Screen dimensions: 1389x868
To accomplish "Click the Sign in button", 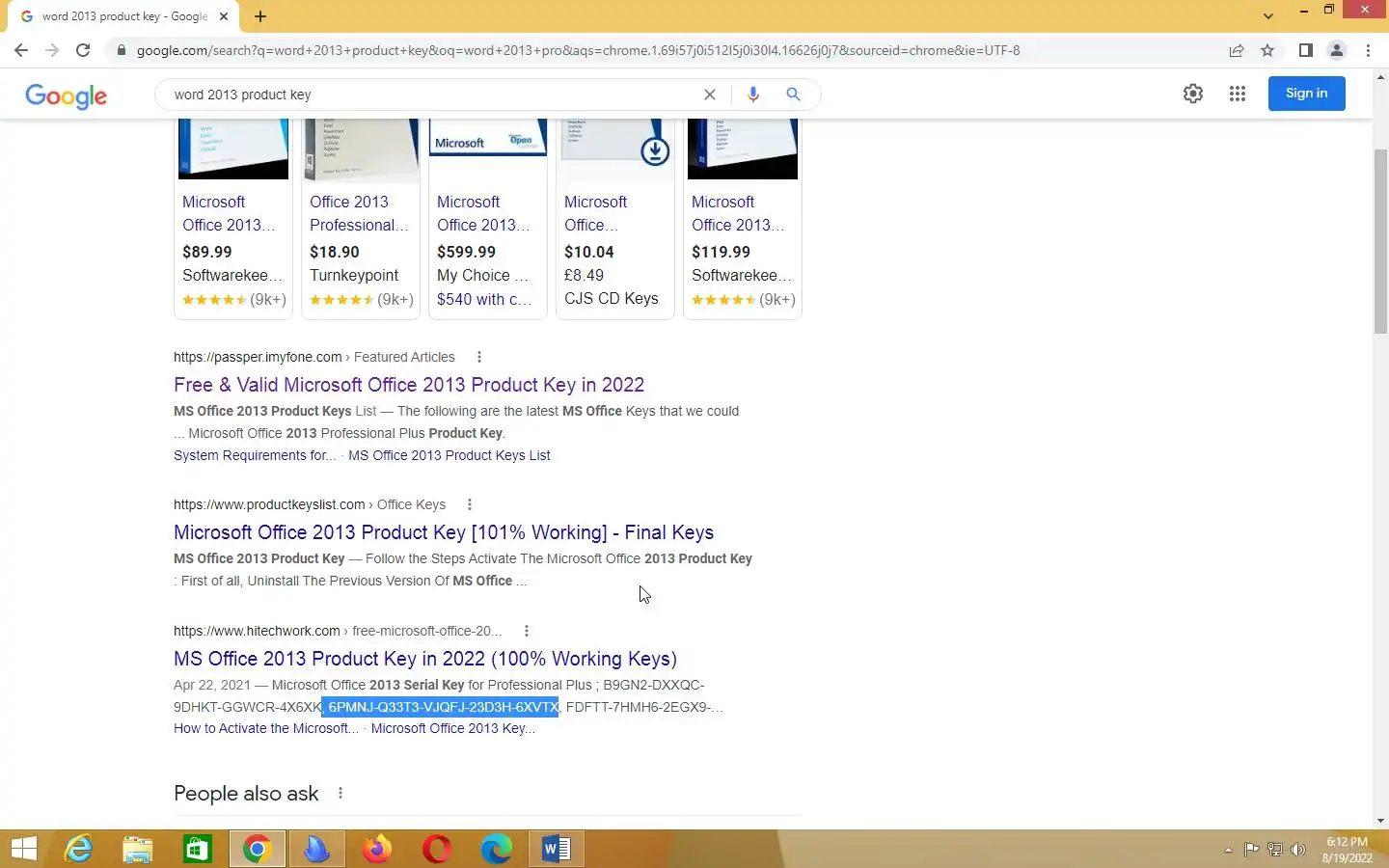I will [1306, 94].
